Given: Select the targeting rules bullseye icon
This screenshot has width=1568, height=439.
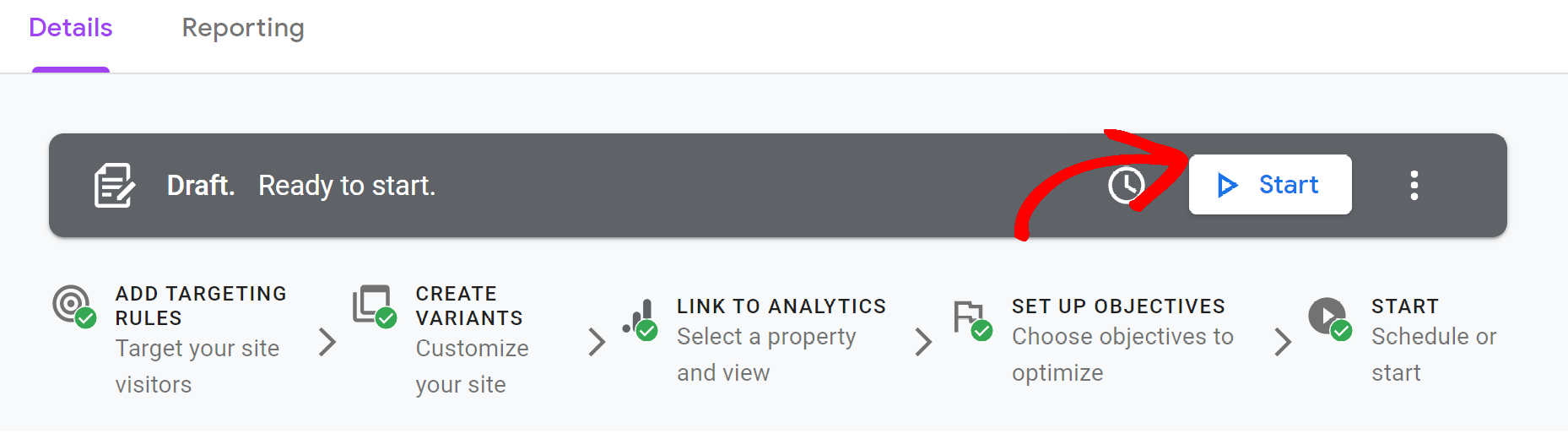Looking at the screenshot, I should tap(74, 306).
